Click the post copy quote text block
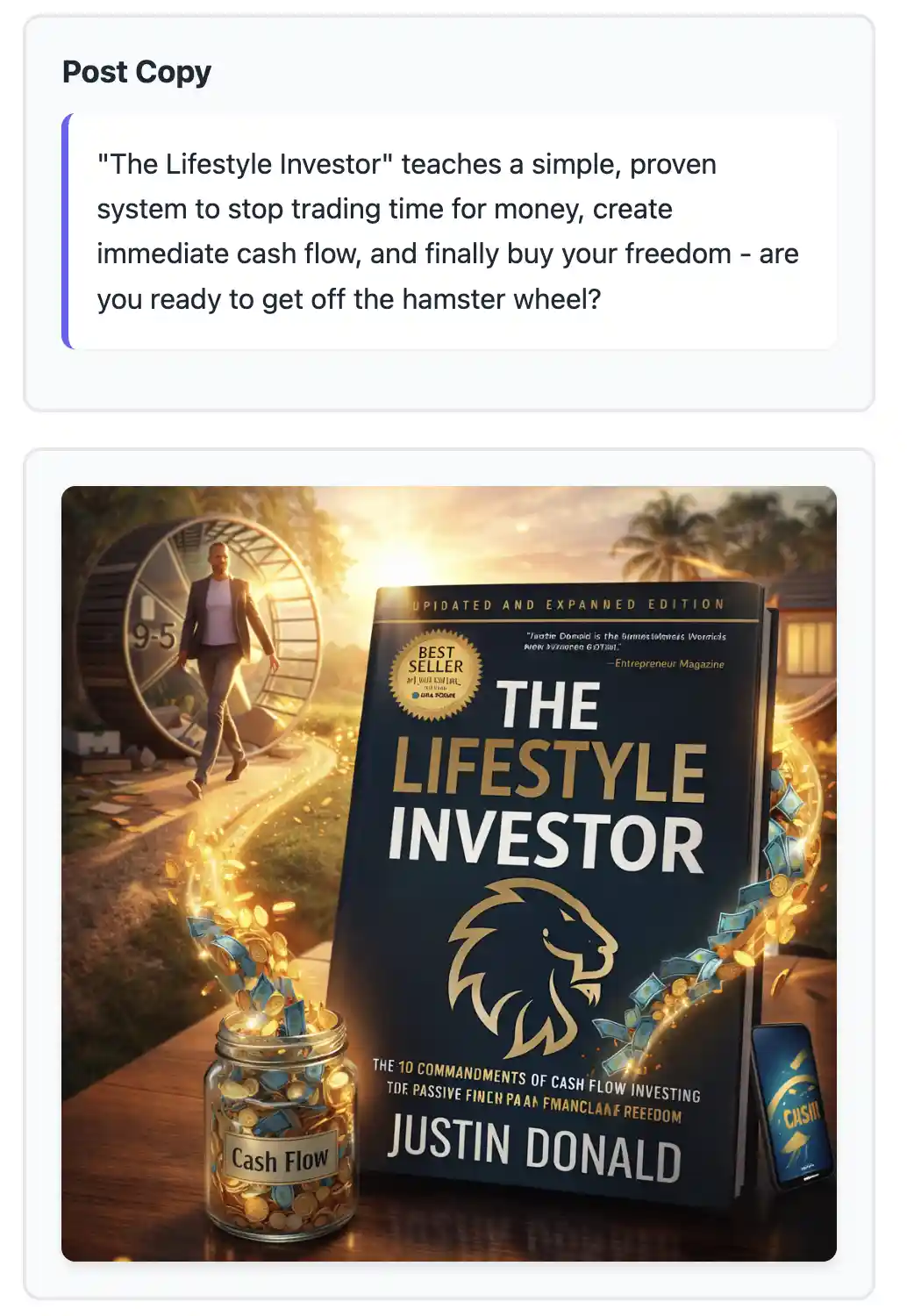This screenshot has height=1316, width=914. coord(449,232)
